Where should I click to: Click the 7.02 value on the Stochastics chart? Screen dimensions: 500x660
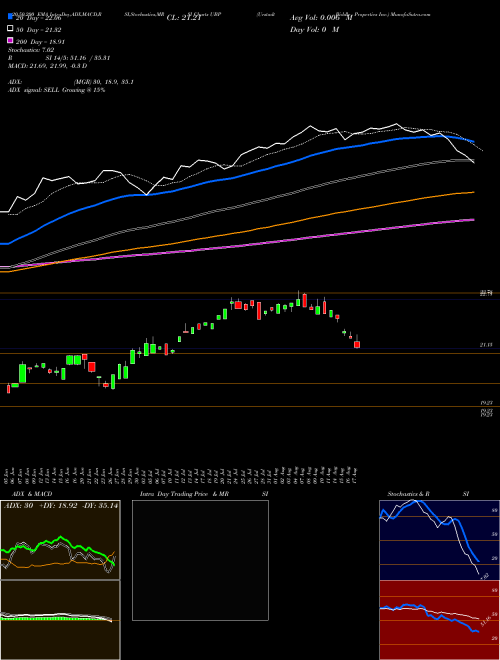[484, 575]
